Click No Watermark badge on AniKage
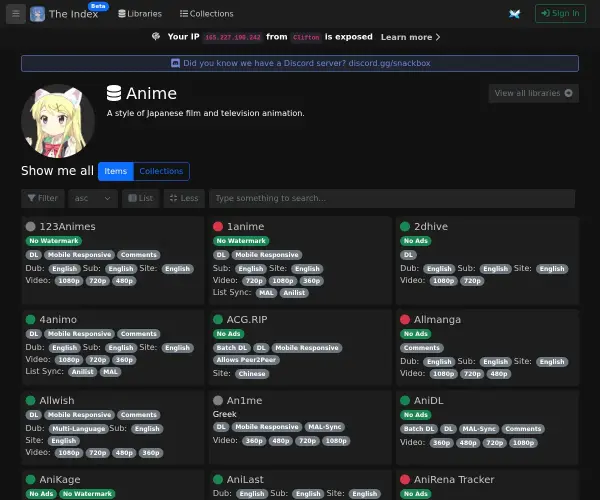600x500 pixels. [x=87, y=494]
